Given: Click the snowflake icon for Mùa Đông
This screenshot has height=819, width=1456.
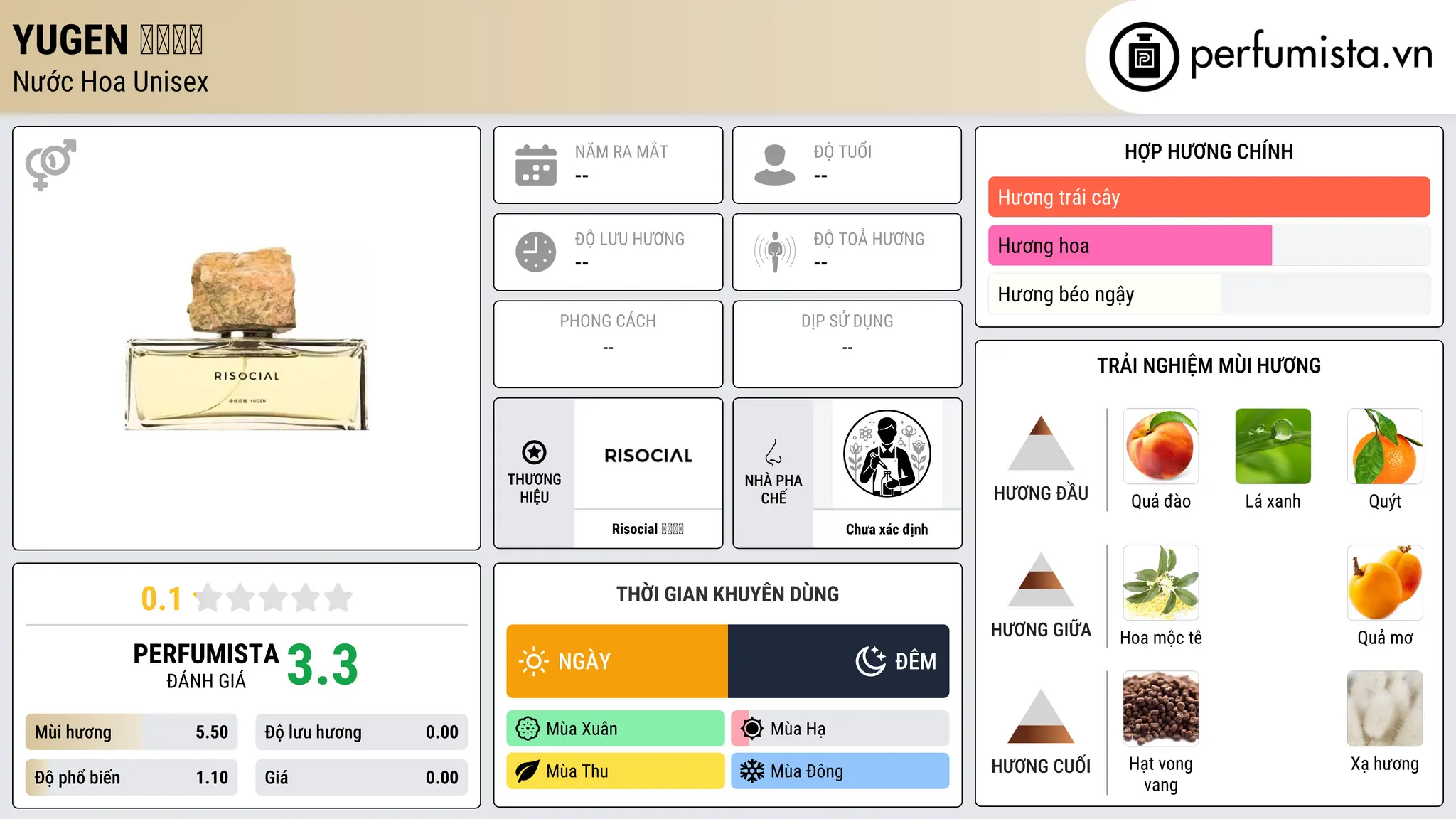Looking at the screenshot, I should (752, 771).
